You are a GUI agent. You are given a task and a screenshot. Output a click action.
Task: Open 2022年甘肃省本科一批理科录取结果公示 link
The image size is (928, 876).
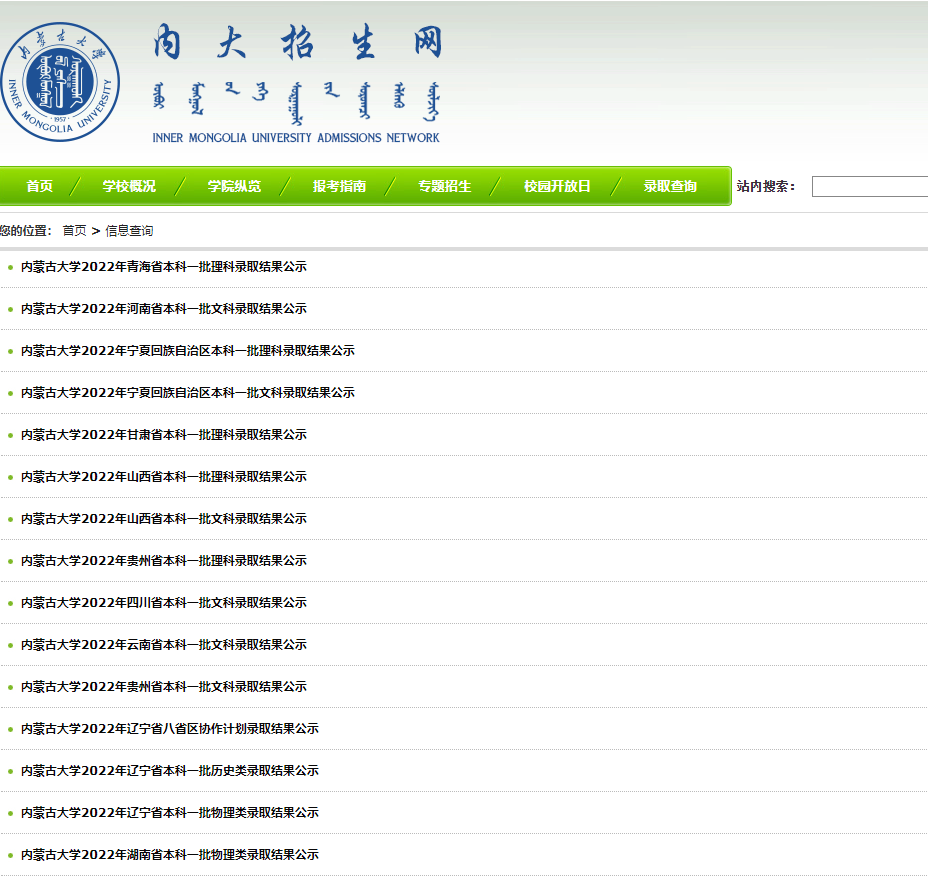point(164,435)
